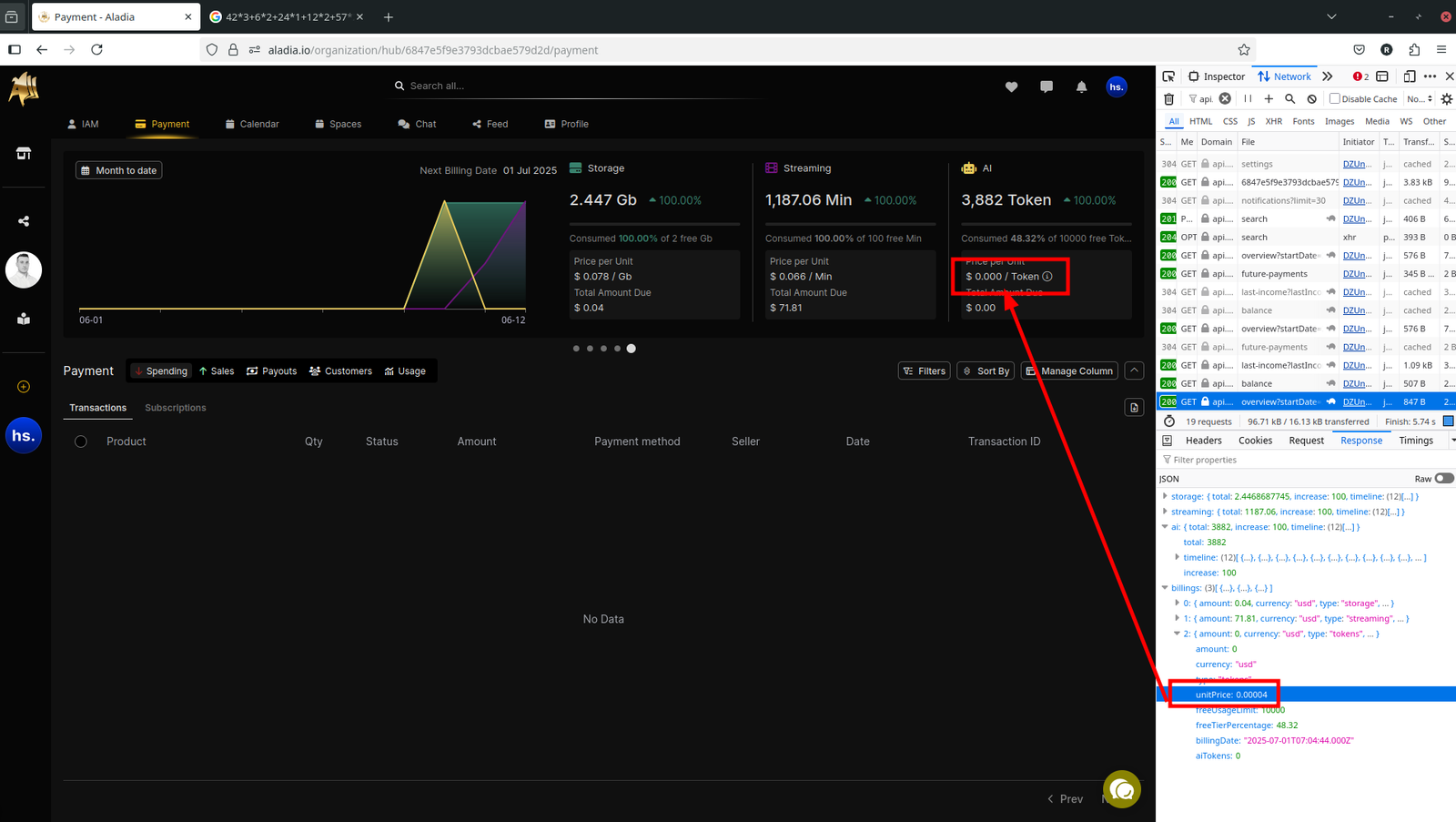The height and width of the screenshot is (822, 1456).
Task: Toggle the Disable Cache checkbox
Action: pos(1335,98)
